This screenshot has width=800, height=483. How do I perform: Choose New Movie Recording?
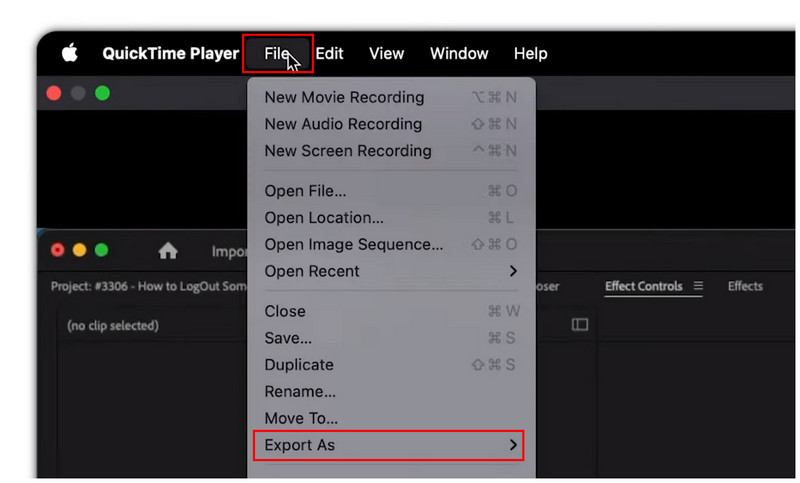coord(391,97)
